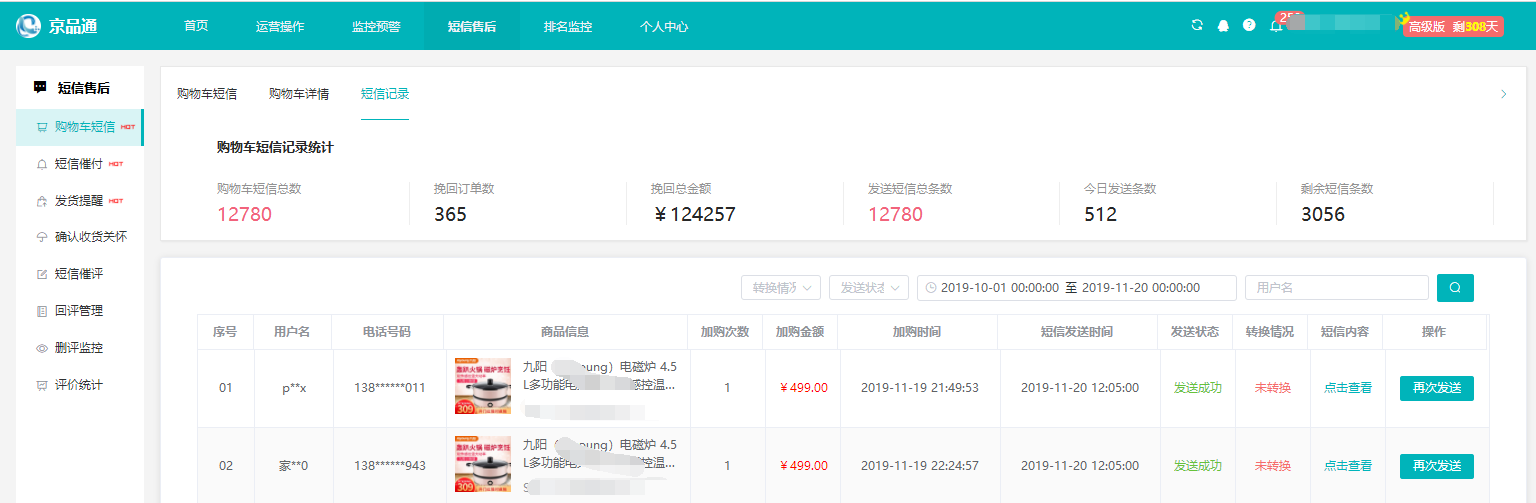
Task: Switch to the 购物车详情 tab
Action: [299, 94]
